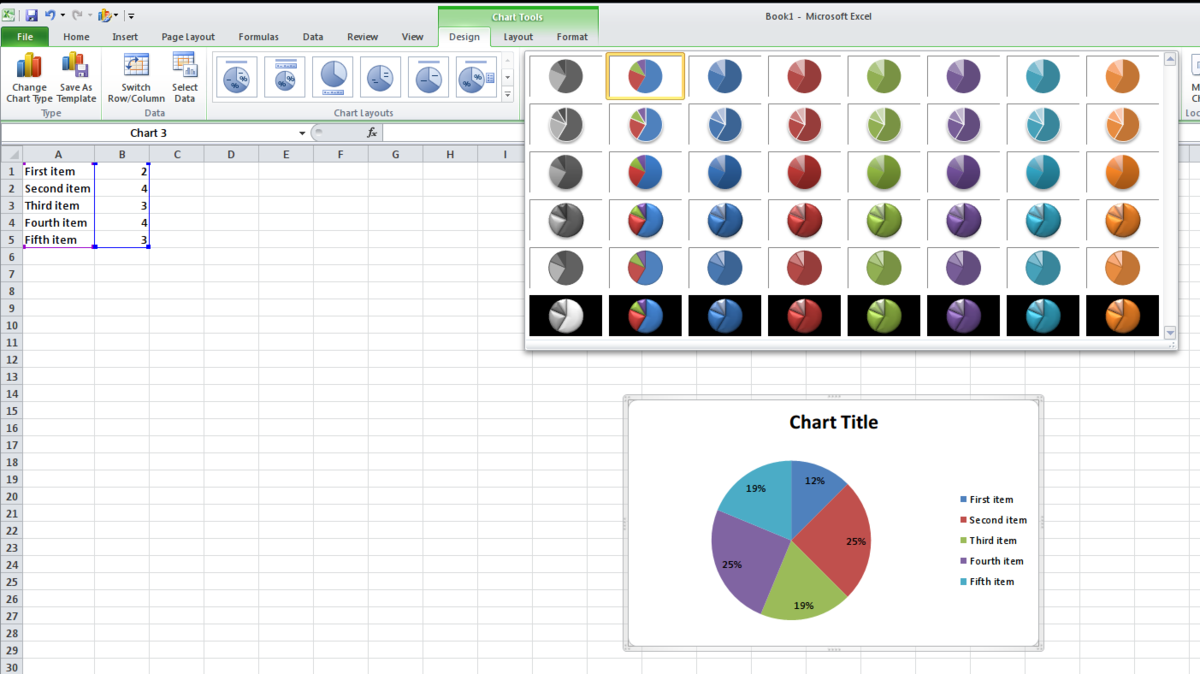
Task: Switch to the Home ribbon tab
Action: pyautogui.click(x=76, y=37)
